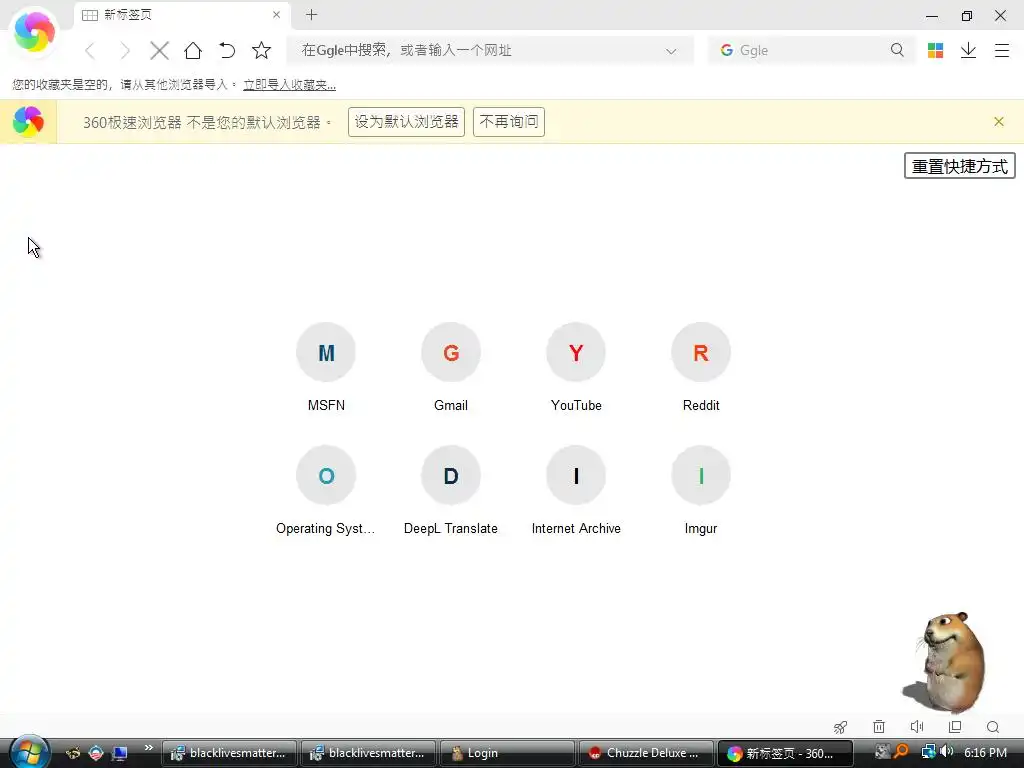This screenshot has width=1024, height=768.
Task: Switch to Chuzzle Deluxe taskbar window
Action: pyautogui.click(x=646, y=753)
